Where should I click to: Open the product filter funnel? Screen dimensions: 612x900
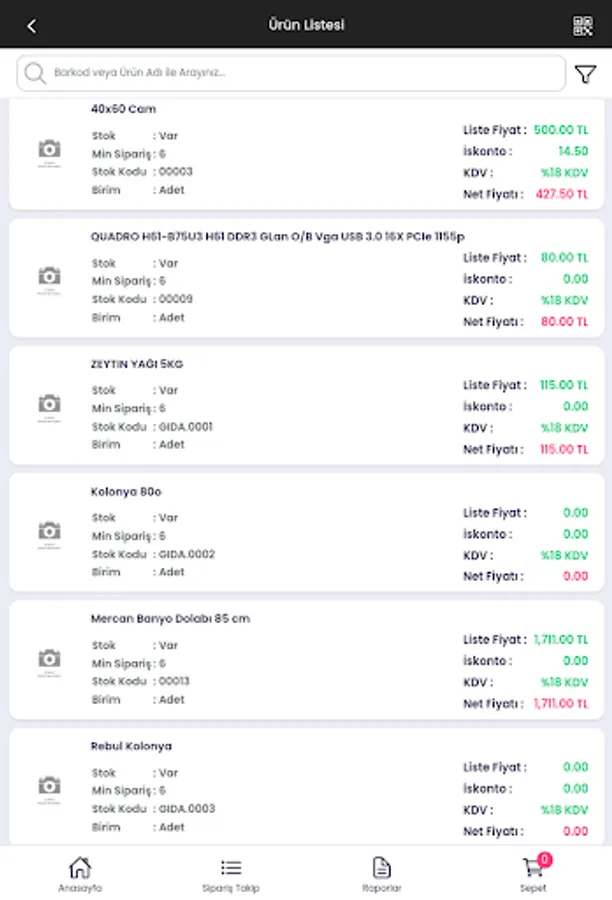pos(585,74)
